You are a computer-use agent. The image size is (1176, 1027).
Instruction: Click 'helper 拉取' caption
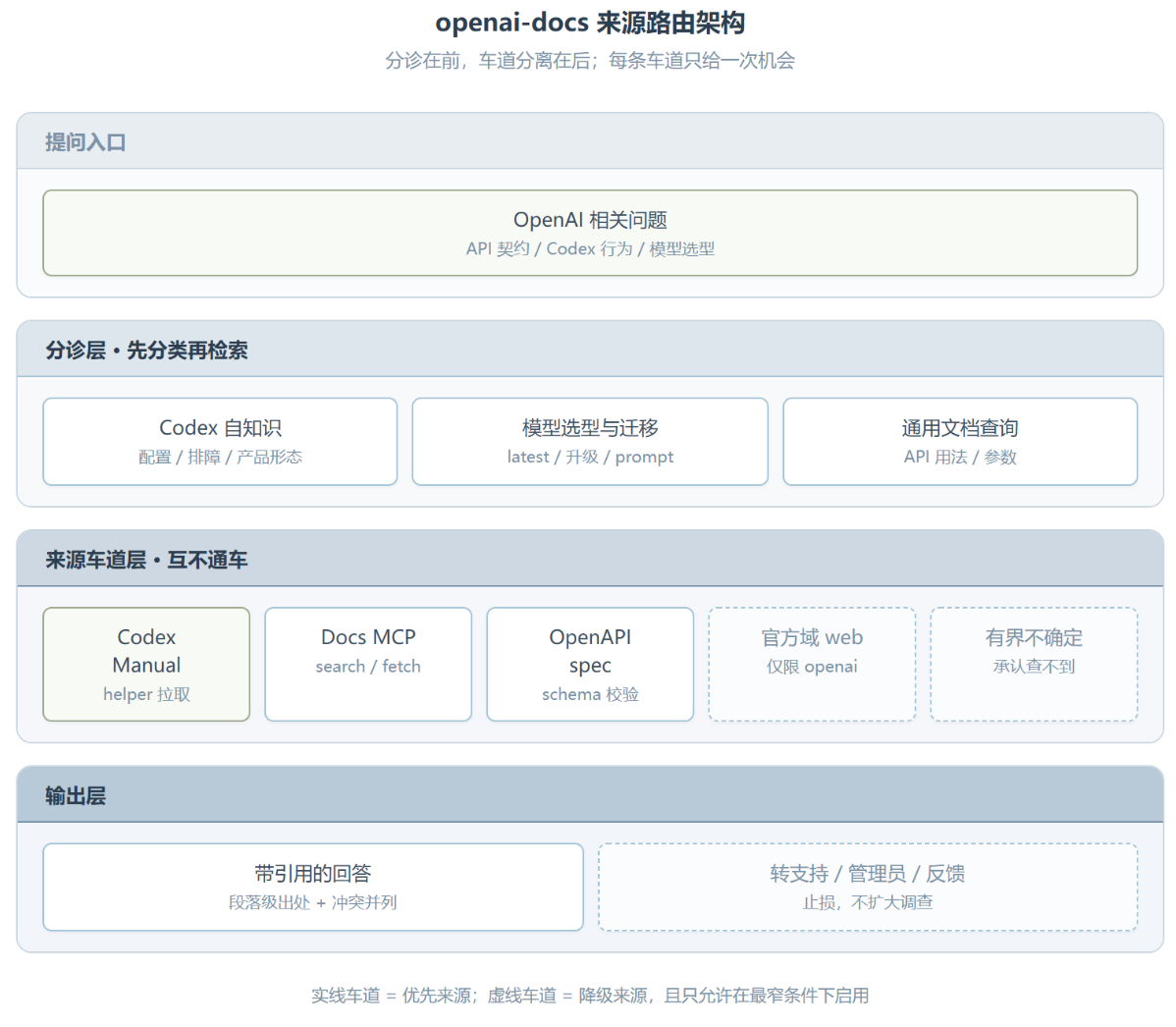(146, 695)
